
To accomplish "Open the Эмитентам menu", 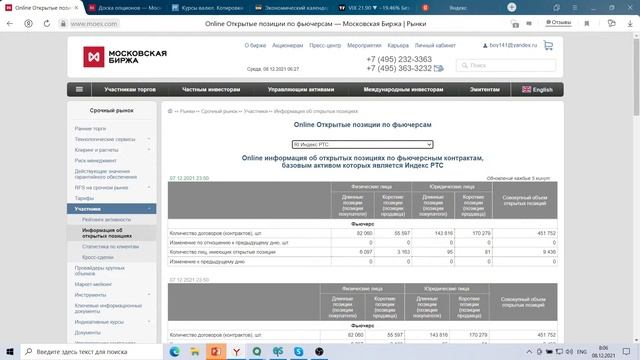I will point(484,89).
